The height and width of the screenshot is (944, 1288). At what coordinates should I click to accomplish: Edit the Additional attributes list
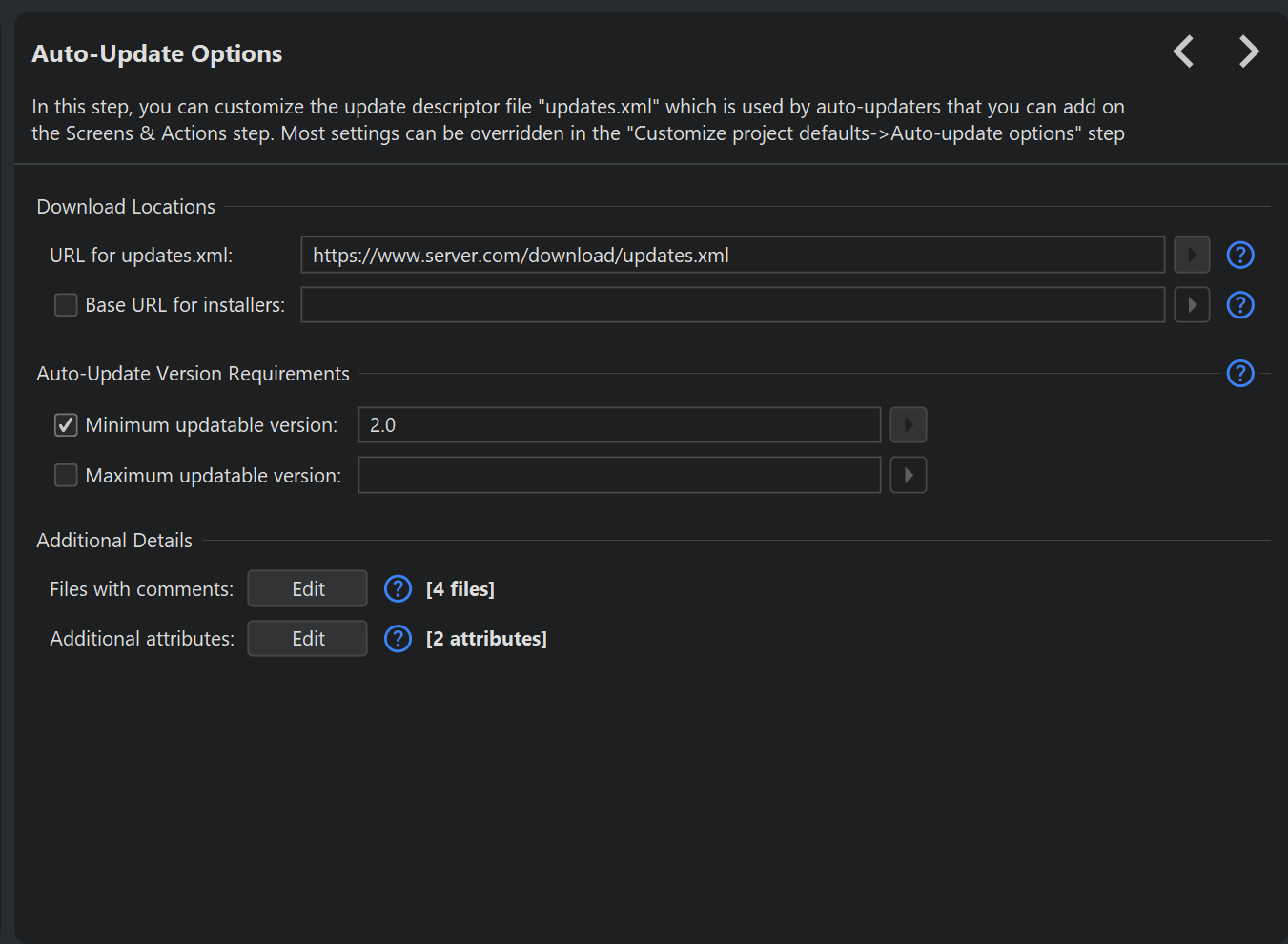(x=307, y=639)
